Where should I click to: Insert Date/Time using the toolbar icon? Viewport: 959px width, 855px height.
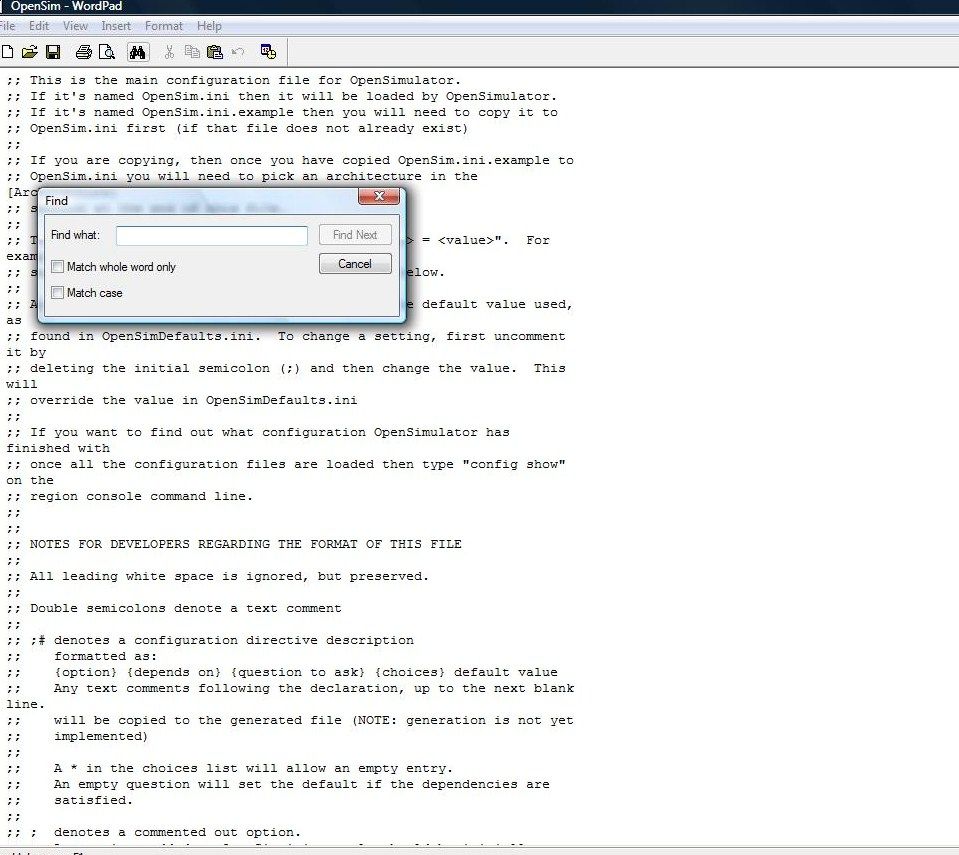coord(268,52)
